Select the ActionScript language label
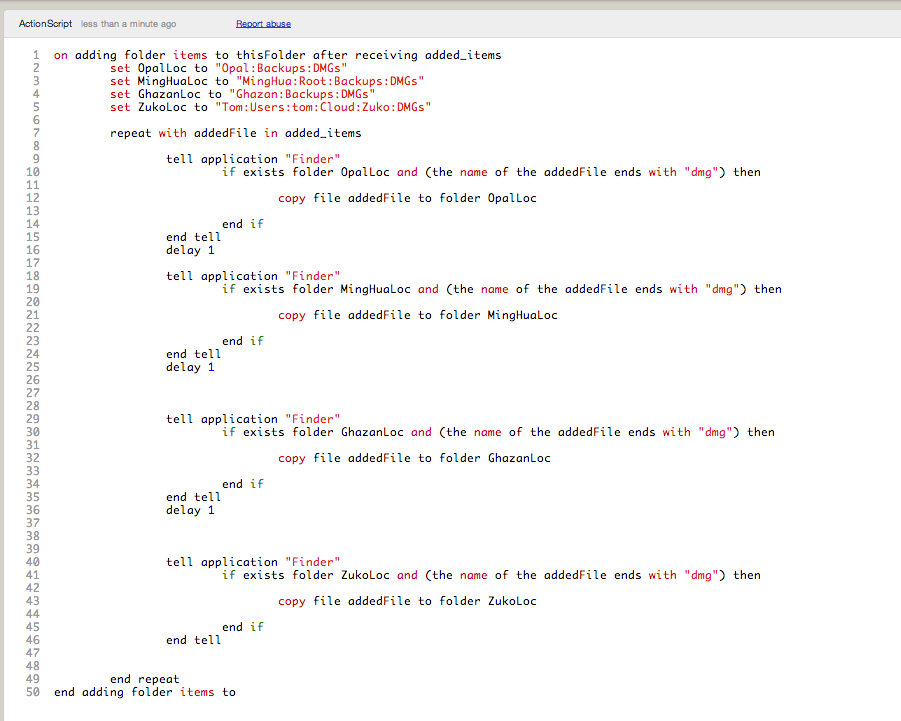901x721 pixels. (45, 24)
